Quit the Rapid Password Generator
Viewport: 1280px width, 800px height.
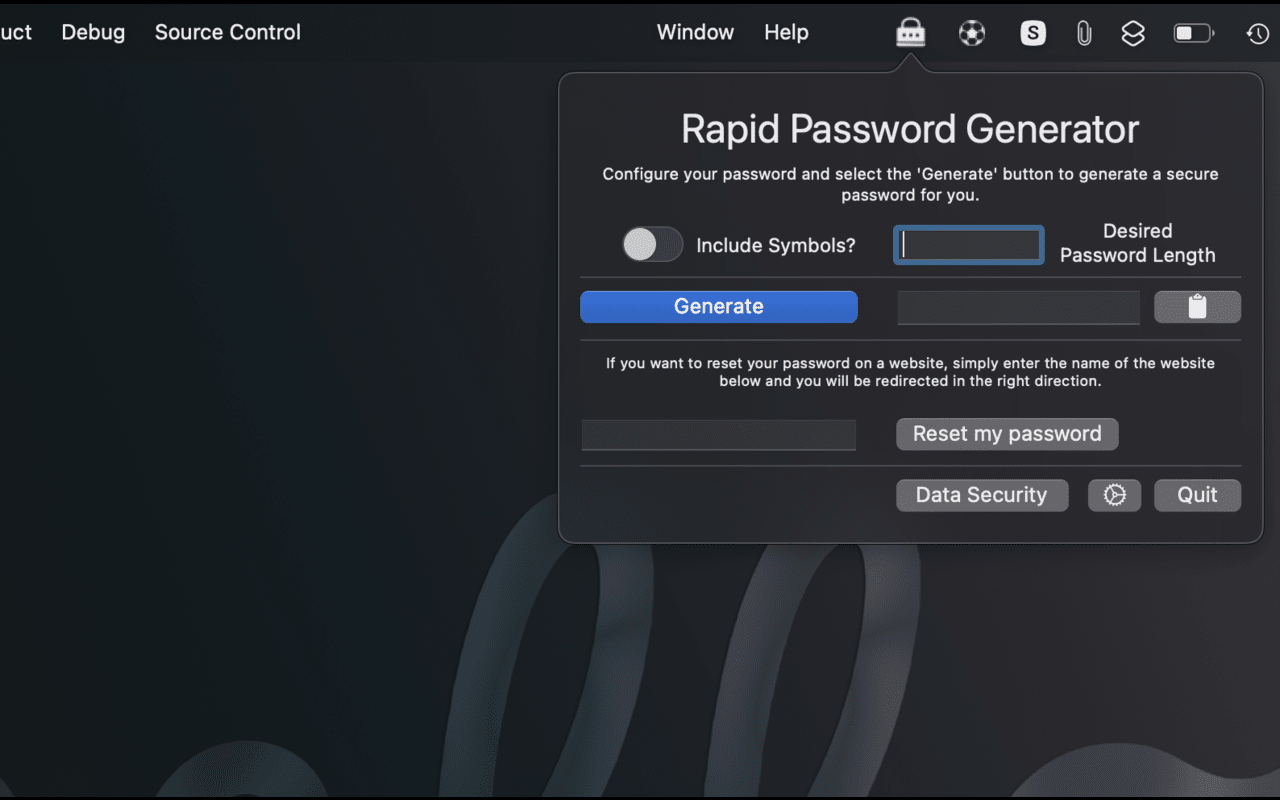click(x=1197, y=495)
